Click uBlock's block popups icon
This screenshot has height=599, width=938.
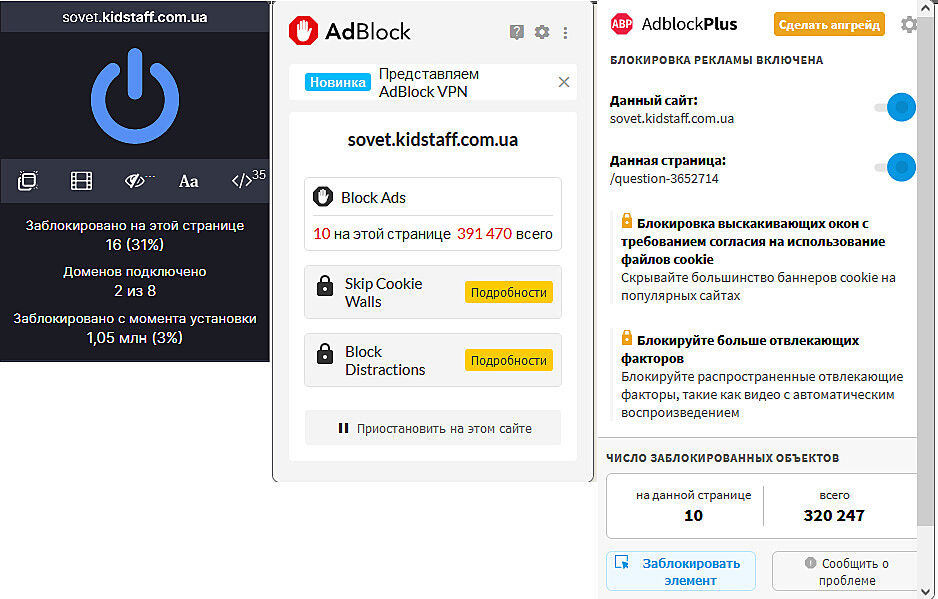click(x=28, y=181)
